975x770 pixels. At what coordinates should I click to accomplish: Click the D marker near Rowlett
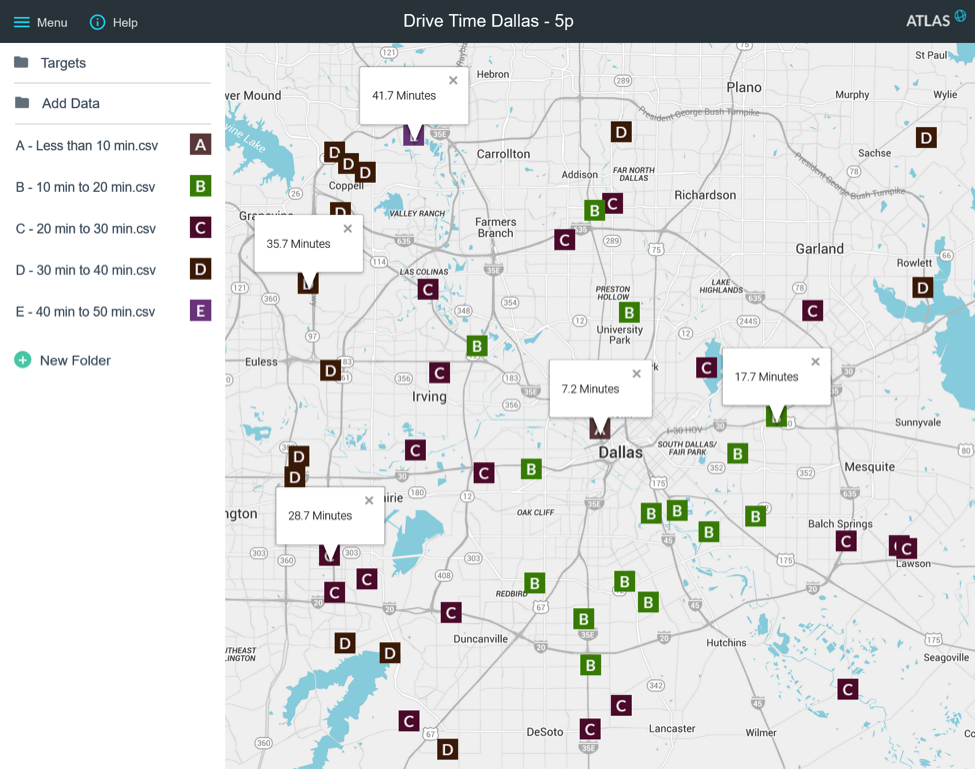point(923,287)
